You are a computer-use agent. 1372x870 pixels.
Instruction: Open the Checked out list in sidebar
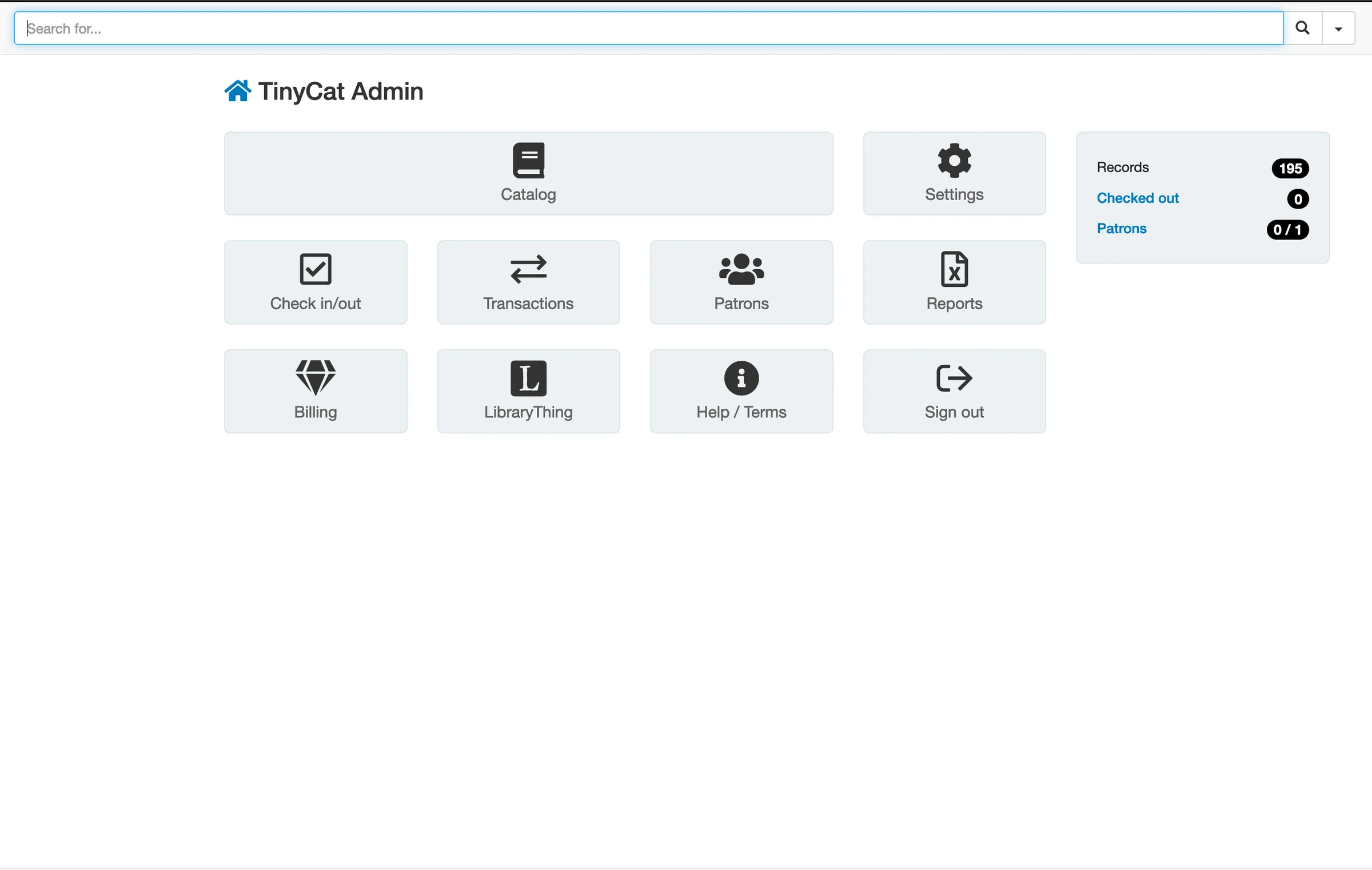tap(1137, 198)
